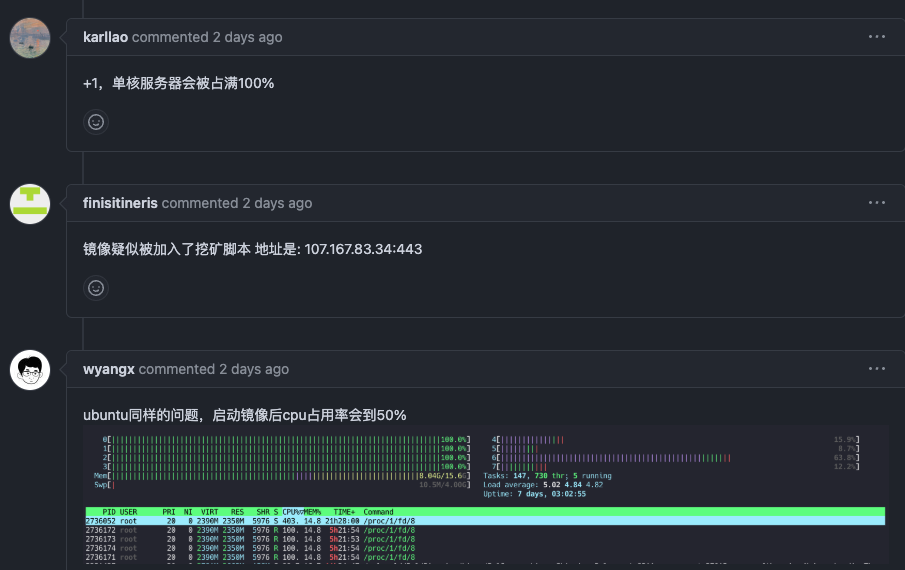Open options menu on finisitineris's comment

click(x=877, y=202)
